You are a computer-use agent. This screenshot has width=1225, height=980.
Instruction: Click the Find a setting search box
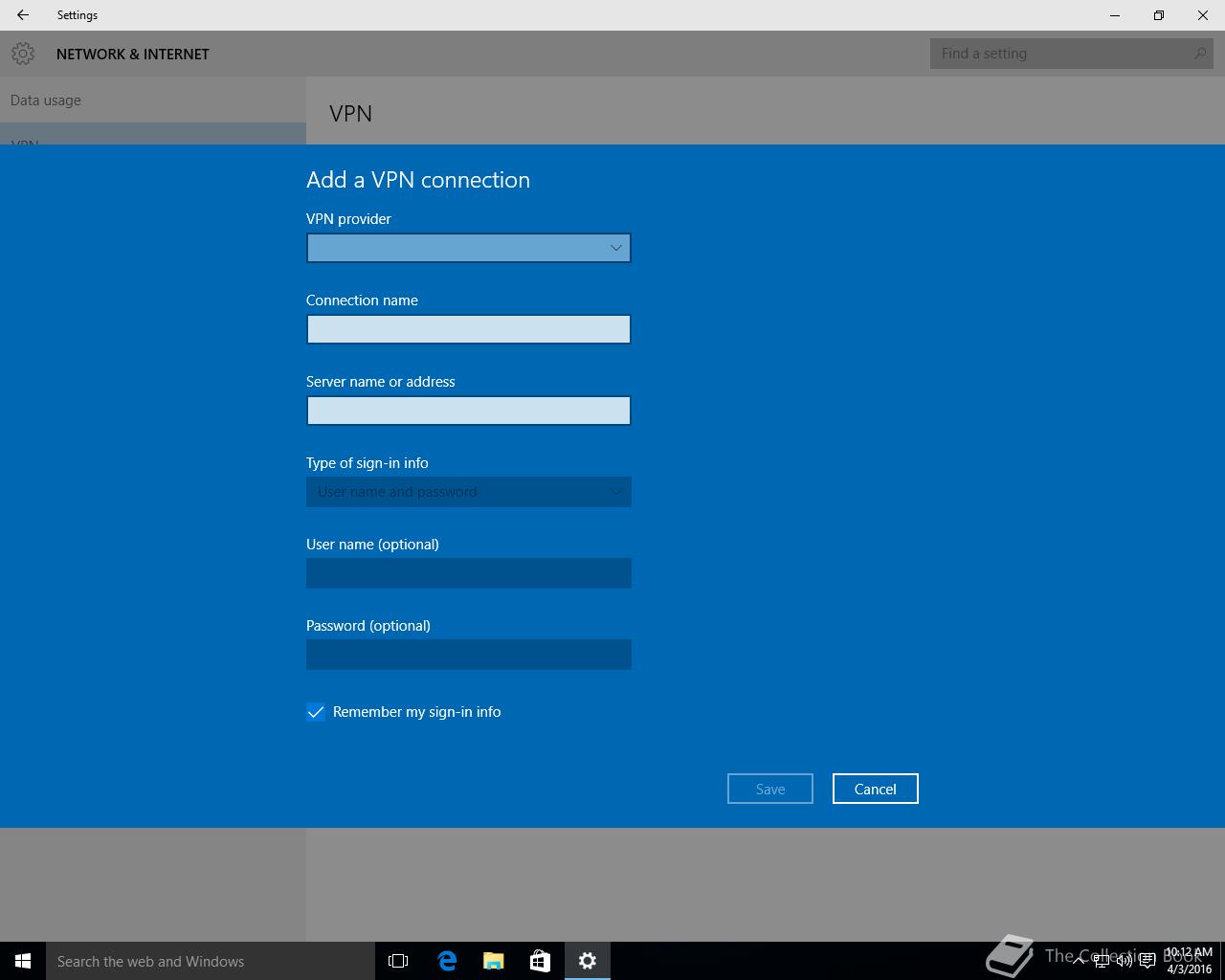click(x=1072, y=54)
